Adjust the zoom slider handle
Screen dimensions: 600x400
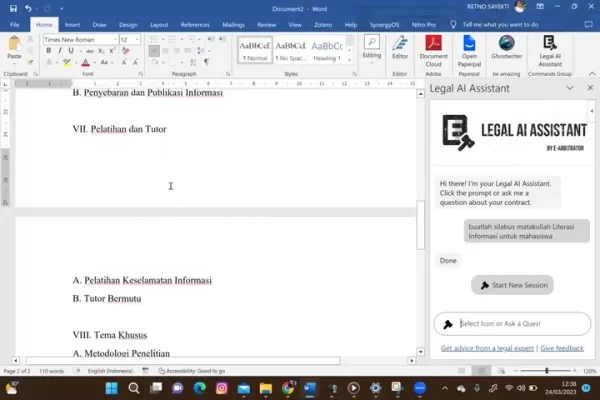tap(546, 371)
